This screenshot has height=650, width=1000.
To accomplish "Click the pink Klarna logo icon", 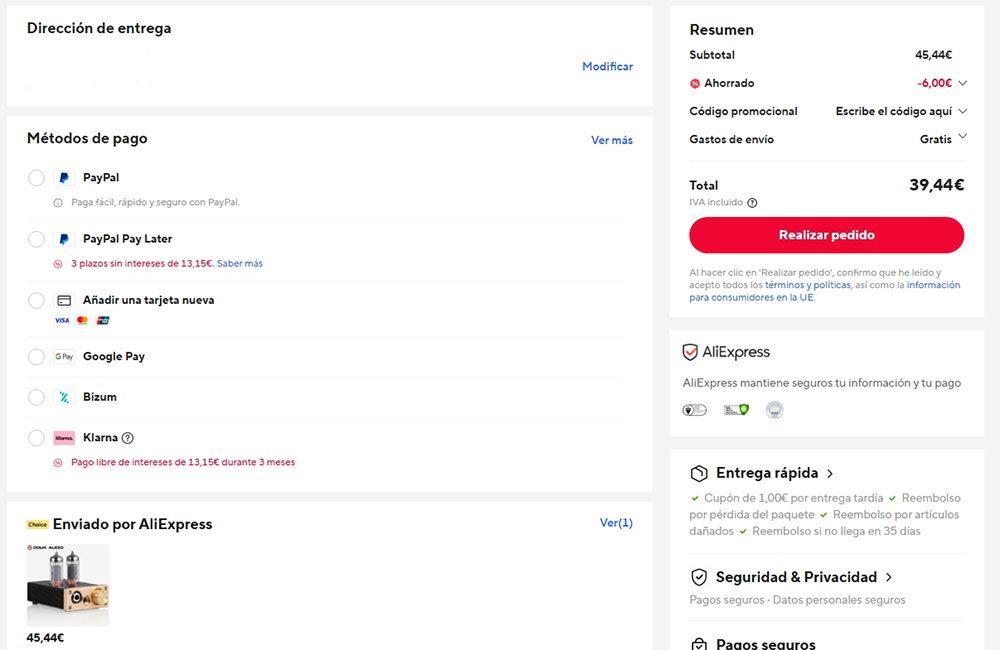I will pos(64,438).
